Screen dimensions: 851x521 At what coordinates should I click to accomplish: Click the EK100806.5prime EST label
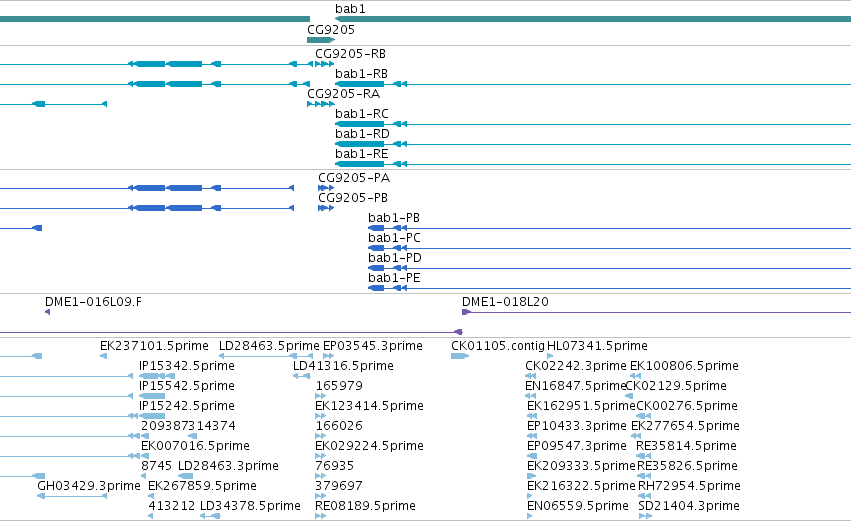click(684, 366)
